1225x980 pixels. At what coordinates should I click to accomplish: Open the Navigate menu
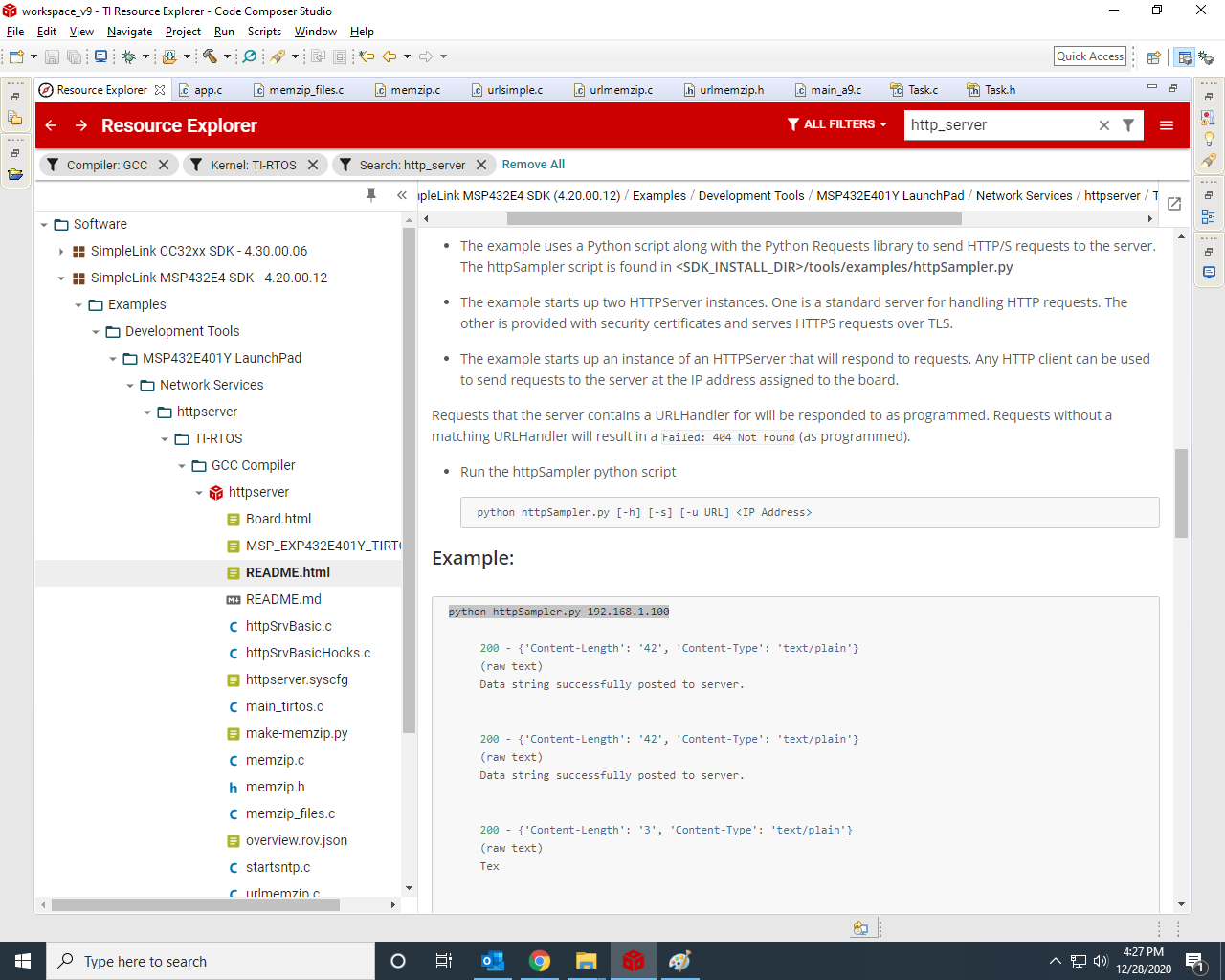pos(129,32)
